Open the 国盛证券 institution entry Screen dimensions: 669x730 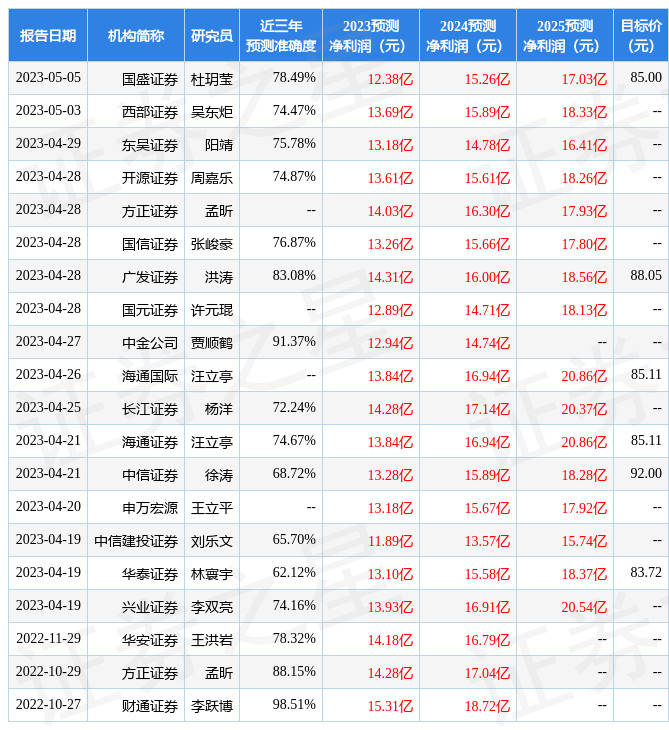(x=150, y=78)
